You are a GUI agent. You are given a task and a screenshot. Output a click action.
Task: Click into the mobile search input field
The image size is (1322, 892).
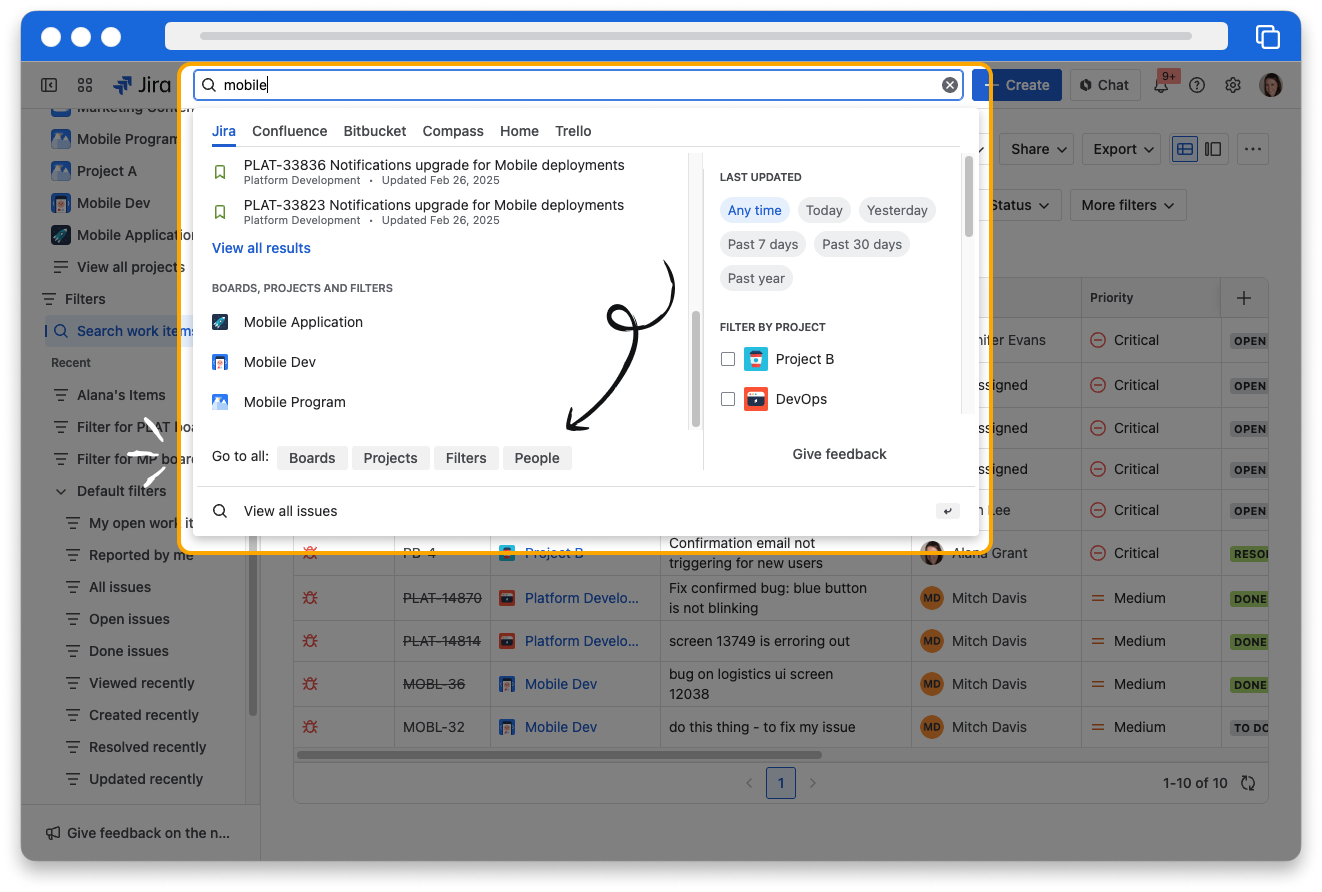point(577,85)
